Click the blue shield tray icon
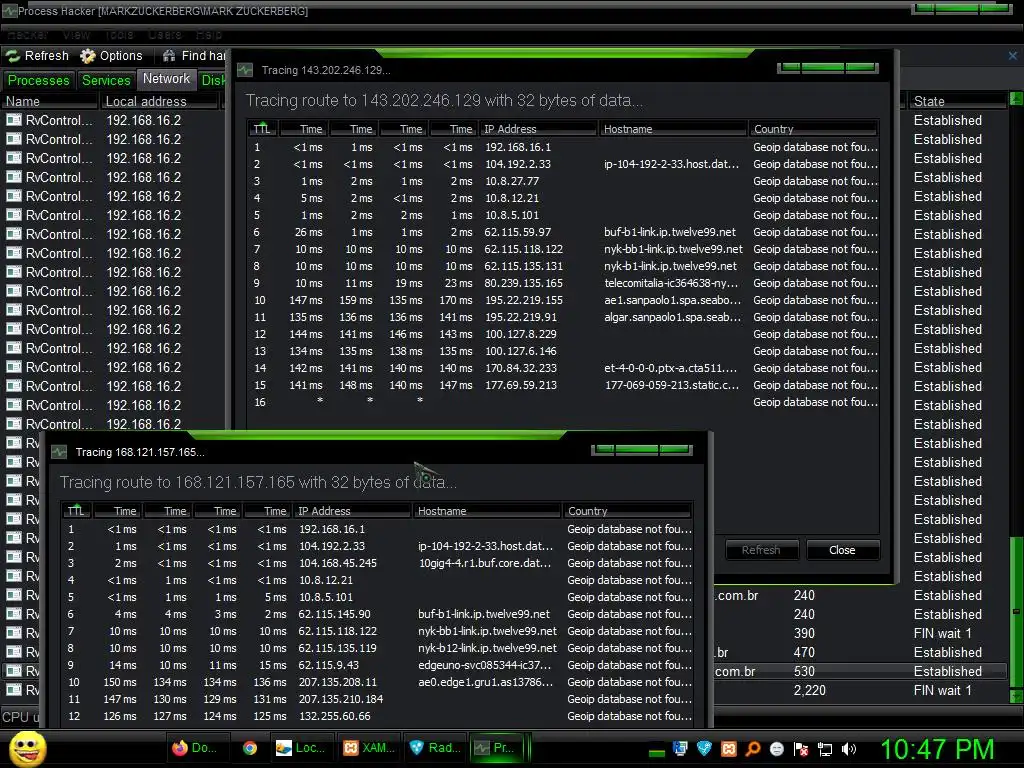 (x=704, y=749)
